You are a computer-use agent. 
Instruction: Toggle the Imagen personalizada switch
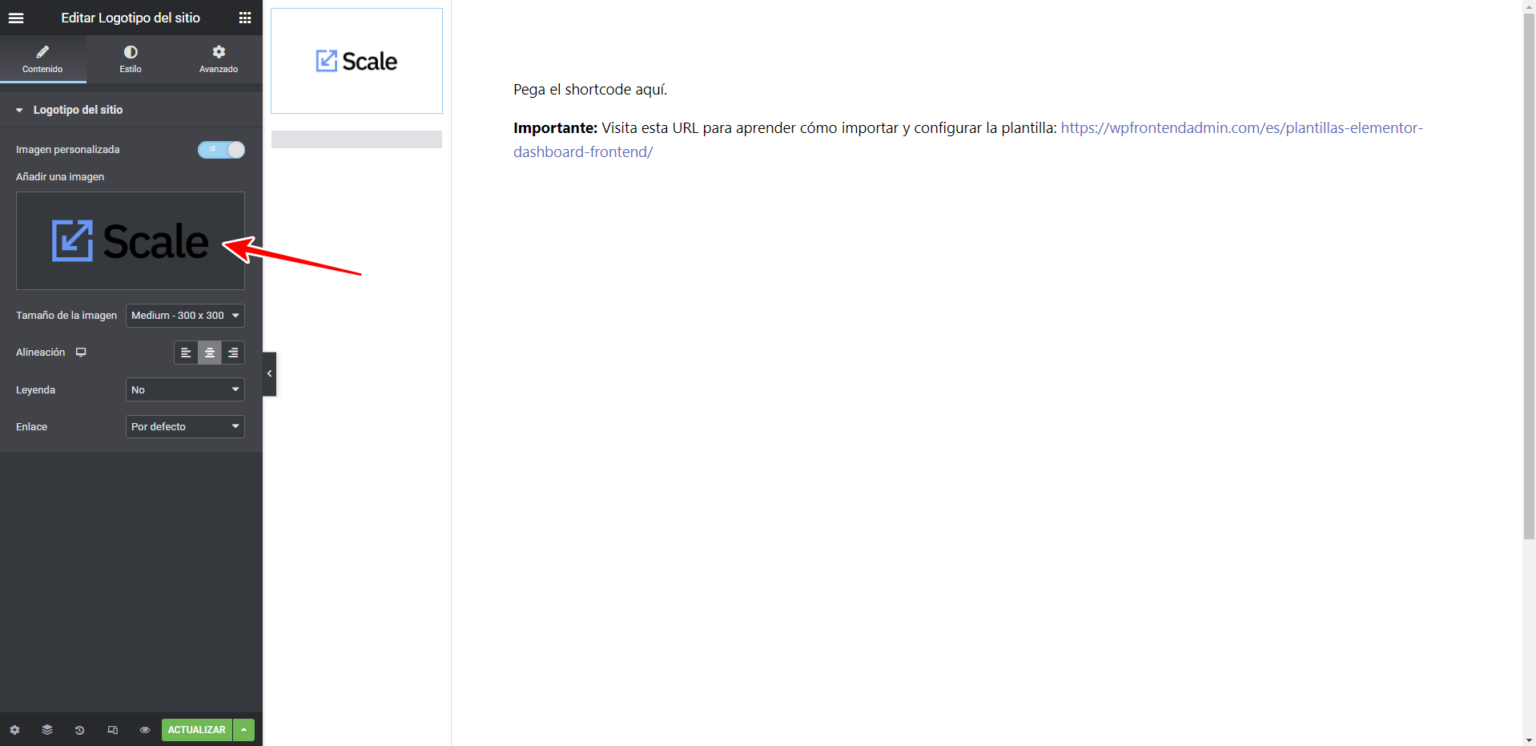tap(221, 150)
